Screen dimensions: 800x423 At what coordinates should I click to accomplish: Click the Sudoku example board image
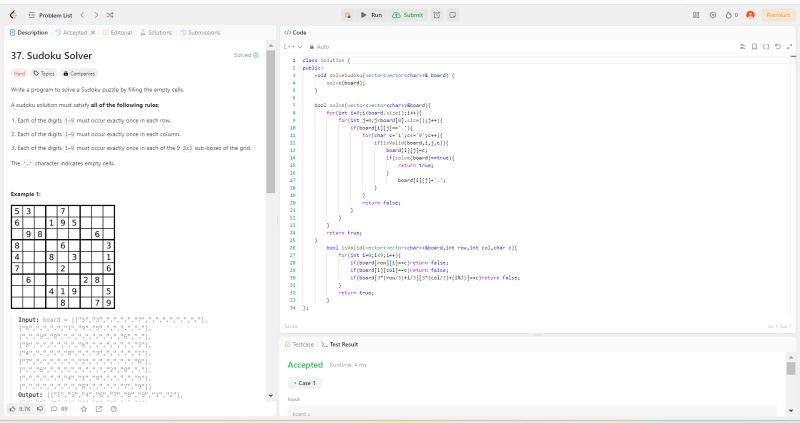63,257
